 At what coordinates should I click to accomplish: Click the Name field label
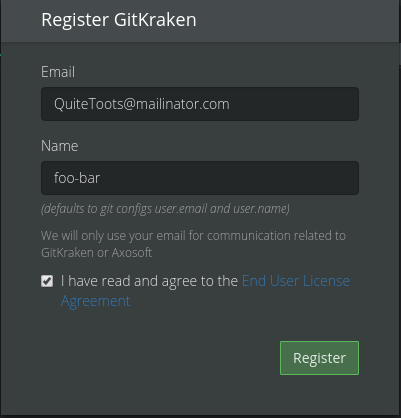pos(60,146)
